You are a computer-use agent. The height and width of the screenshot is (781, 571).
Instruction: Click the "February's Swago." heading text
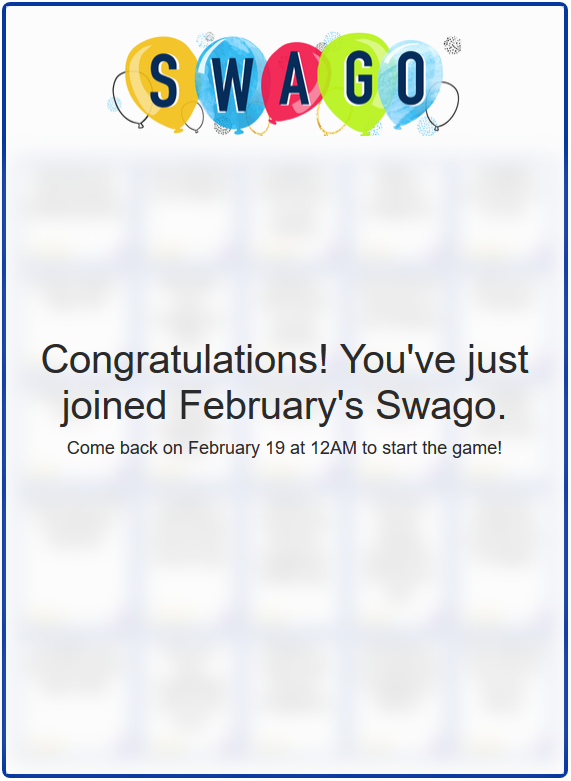point(343,405)
